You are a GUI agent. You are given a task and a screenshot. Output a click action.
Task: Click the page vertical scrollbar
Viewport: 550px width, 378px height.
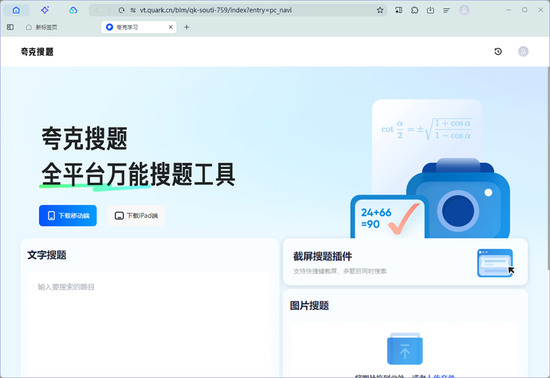548,168
